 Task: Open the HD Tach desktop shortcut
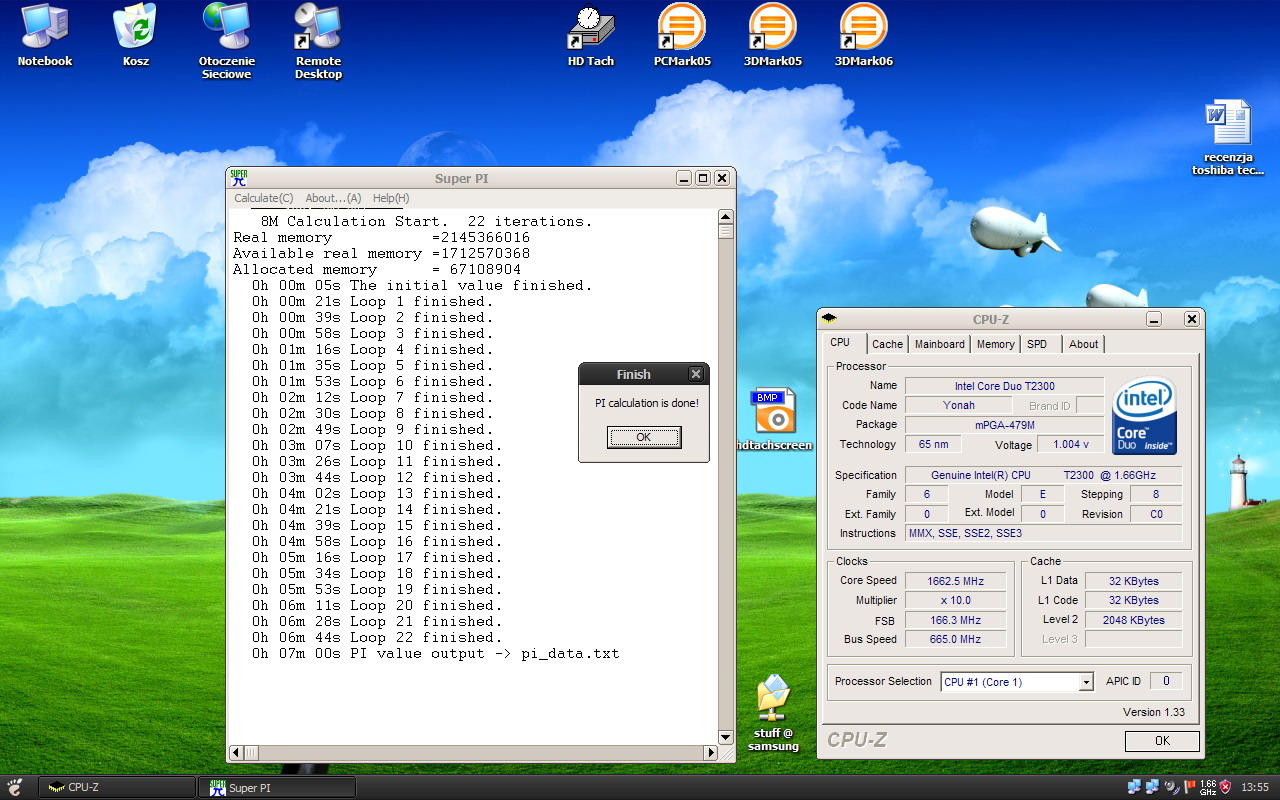[x=590, y=28]
